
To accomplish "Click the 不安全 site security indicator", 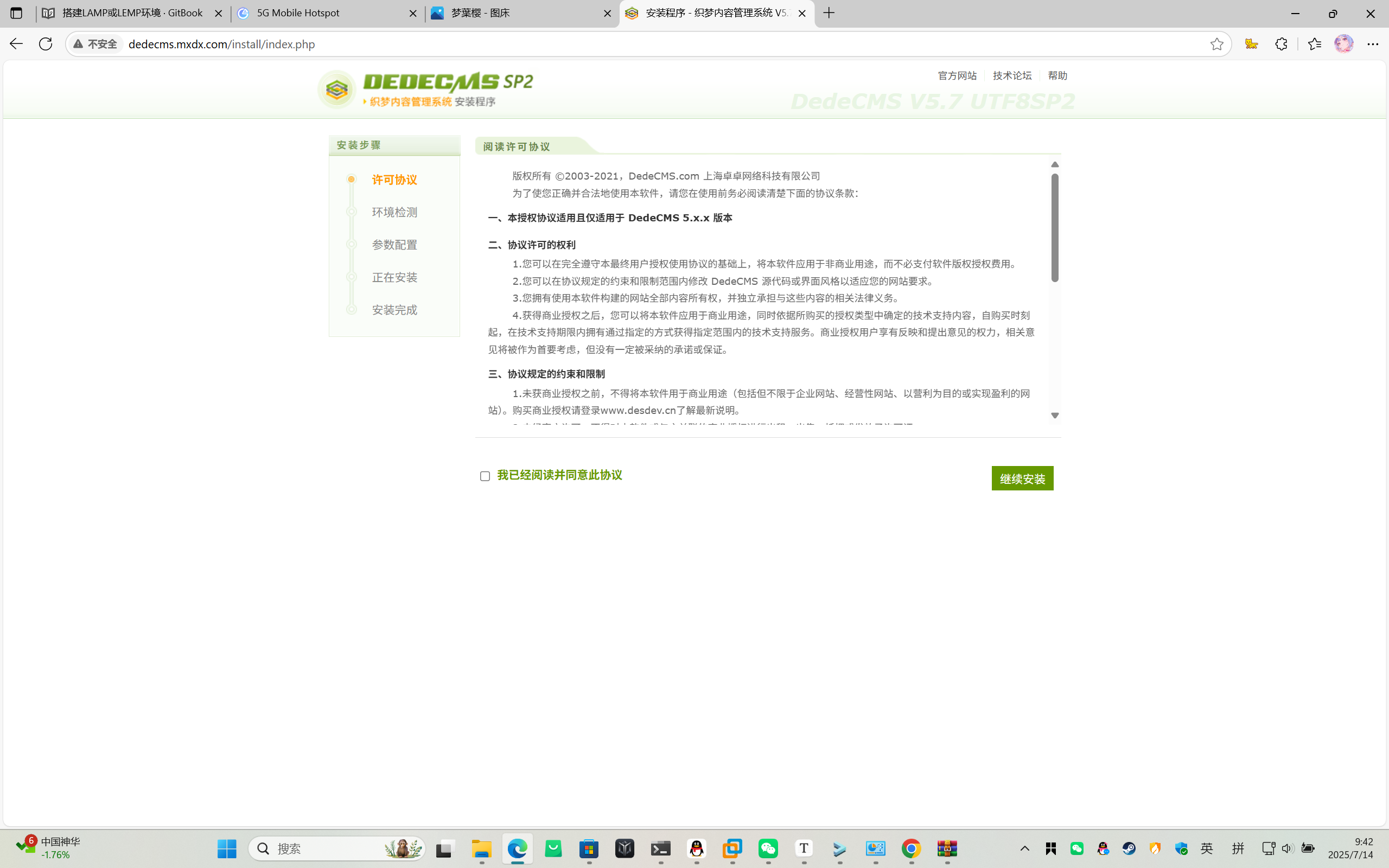I will coord(95,44).
